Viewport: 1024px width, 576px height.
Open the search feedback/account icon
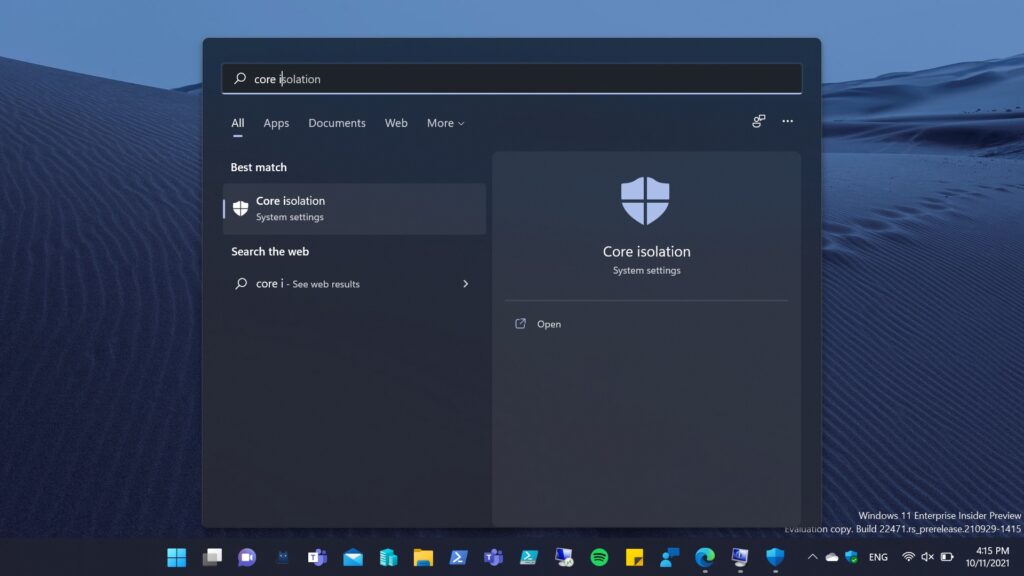tap(759, 122)
